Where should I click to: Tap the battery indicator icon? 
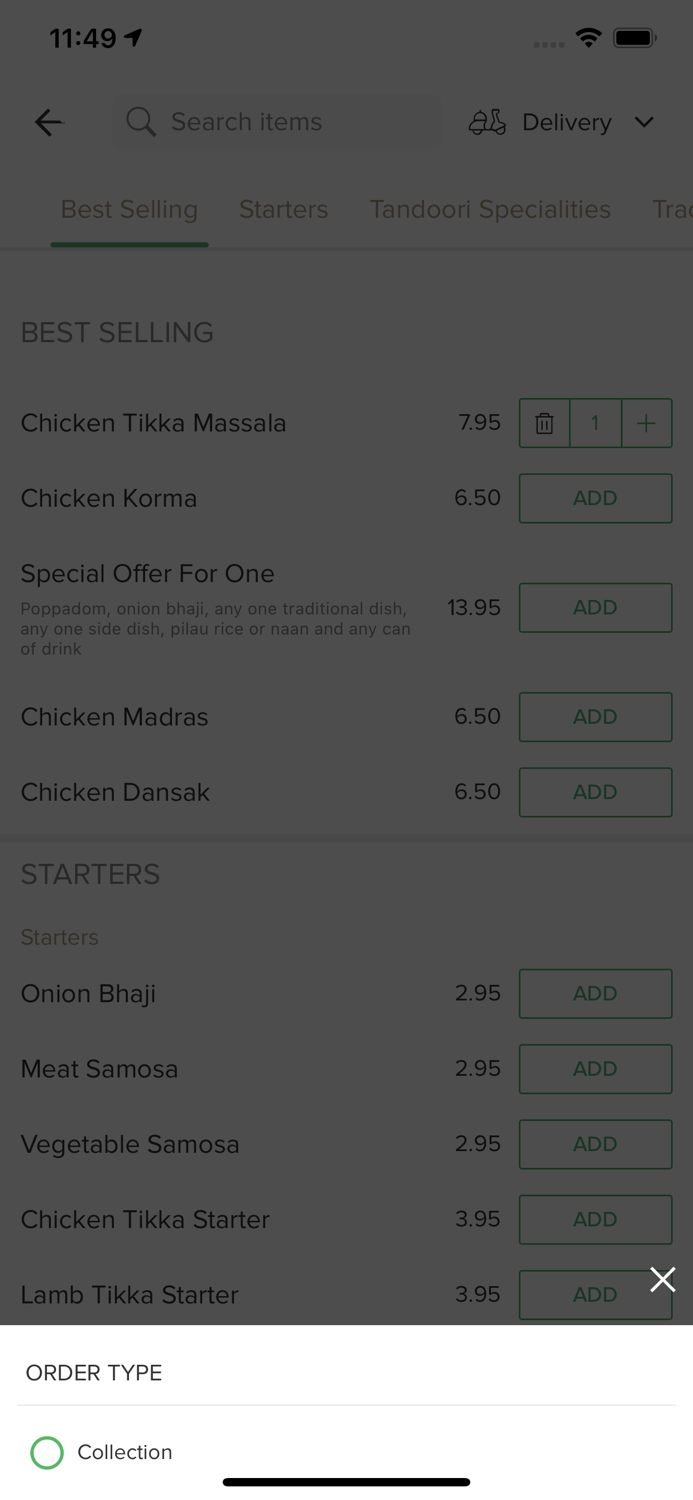636,37
